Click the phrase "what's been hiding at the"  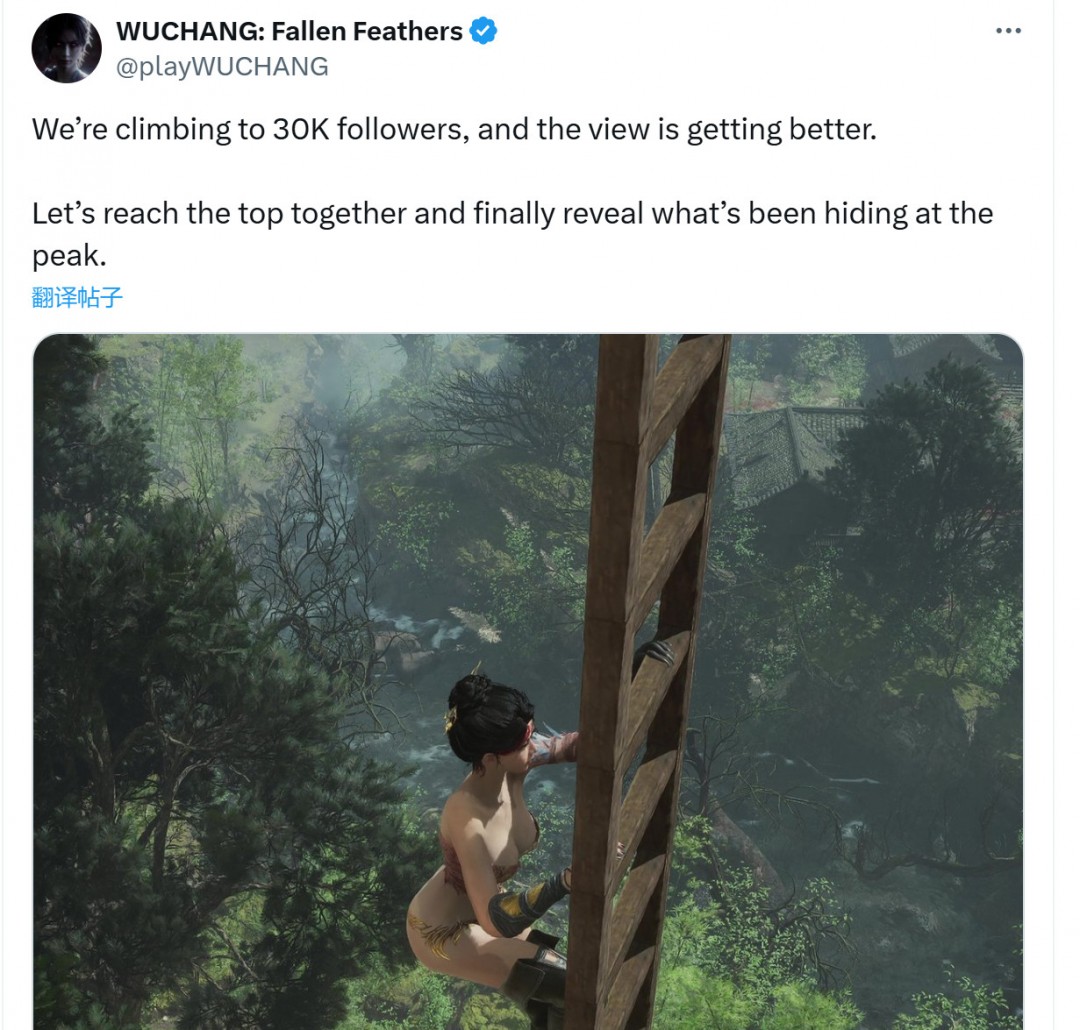click(x=822, y=214)
